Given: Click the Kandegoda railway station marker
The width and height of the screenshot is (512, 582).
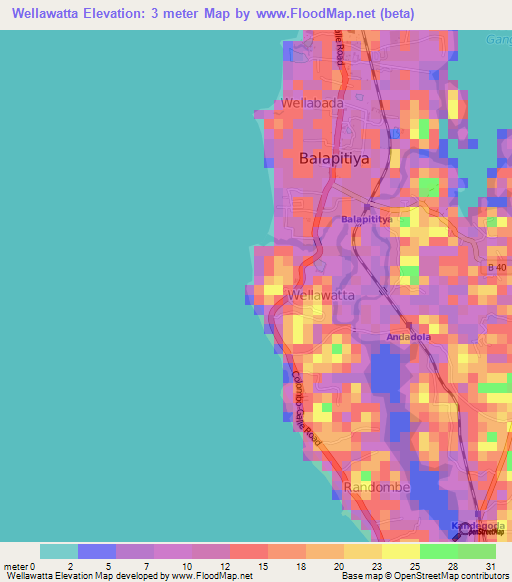Looking at the screenshot, I should [478, 514].
